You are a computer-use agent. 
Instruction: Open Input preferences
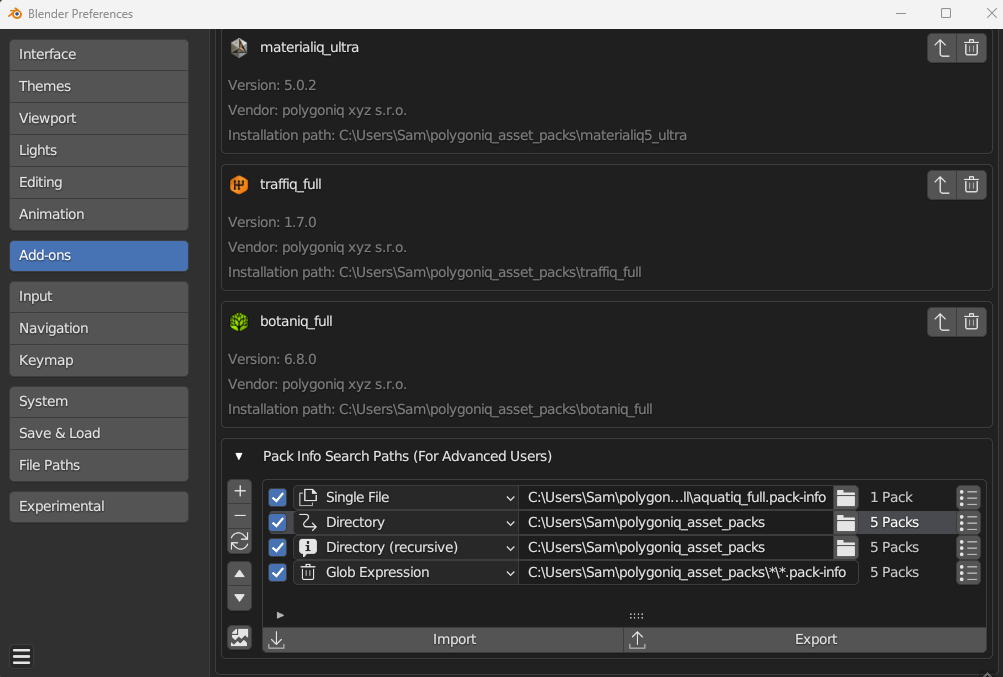click(99, 296)
